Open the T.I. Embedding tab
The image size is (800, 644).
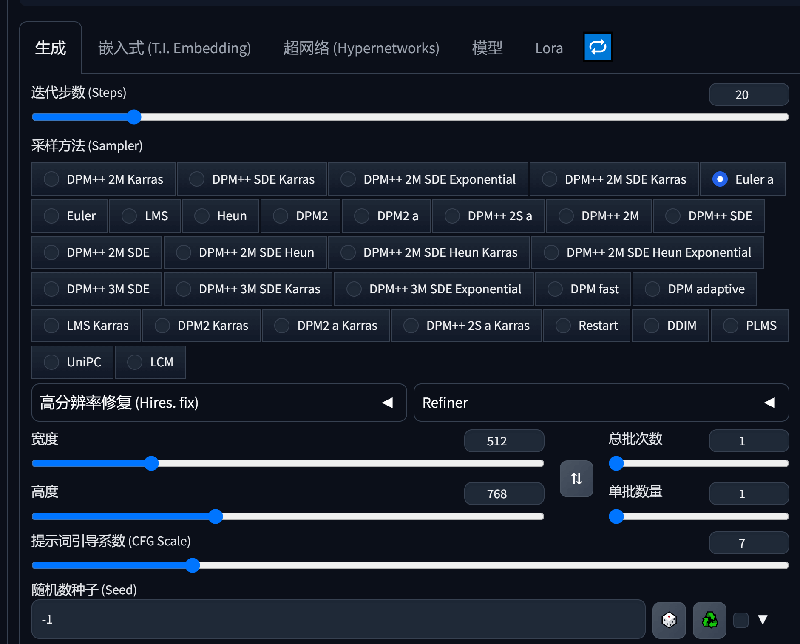click(x=174, y=48)
